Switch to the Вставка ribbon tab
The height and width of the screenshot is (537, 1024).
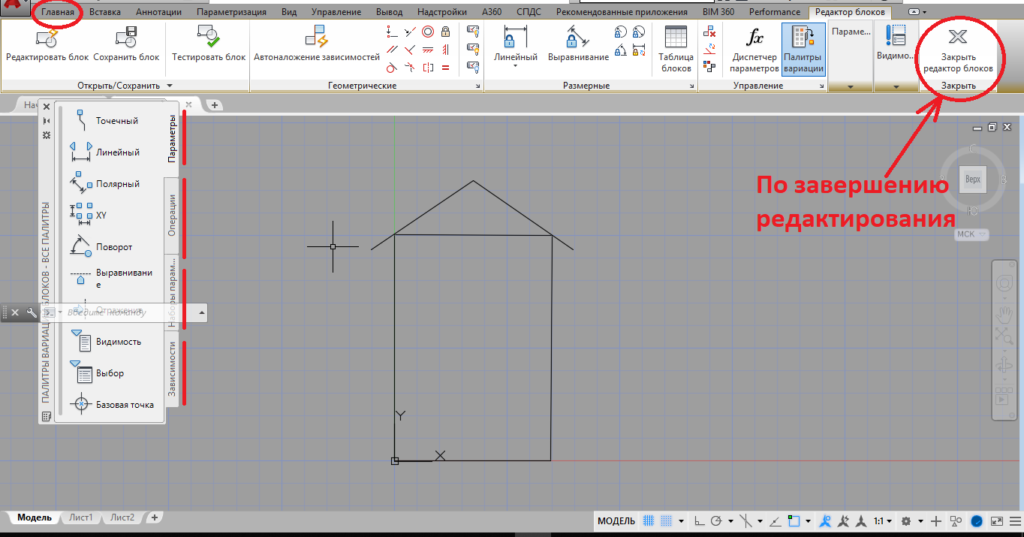[106, 12]
